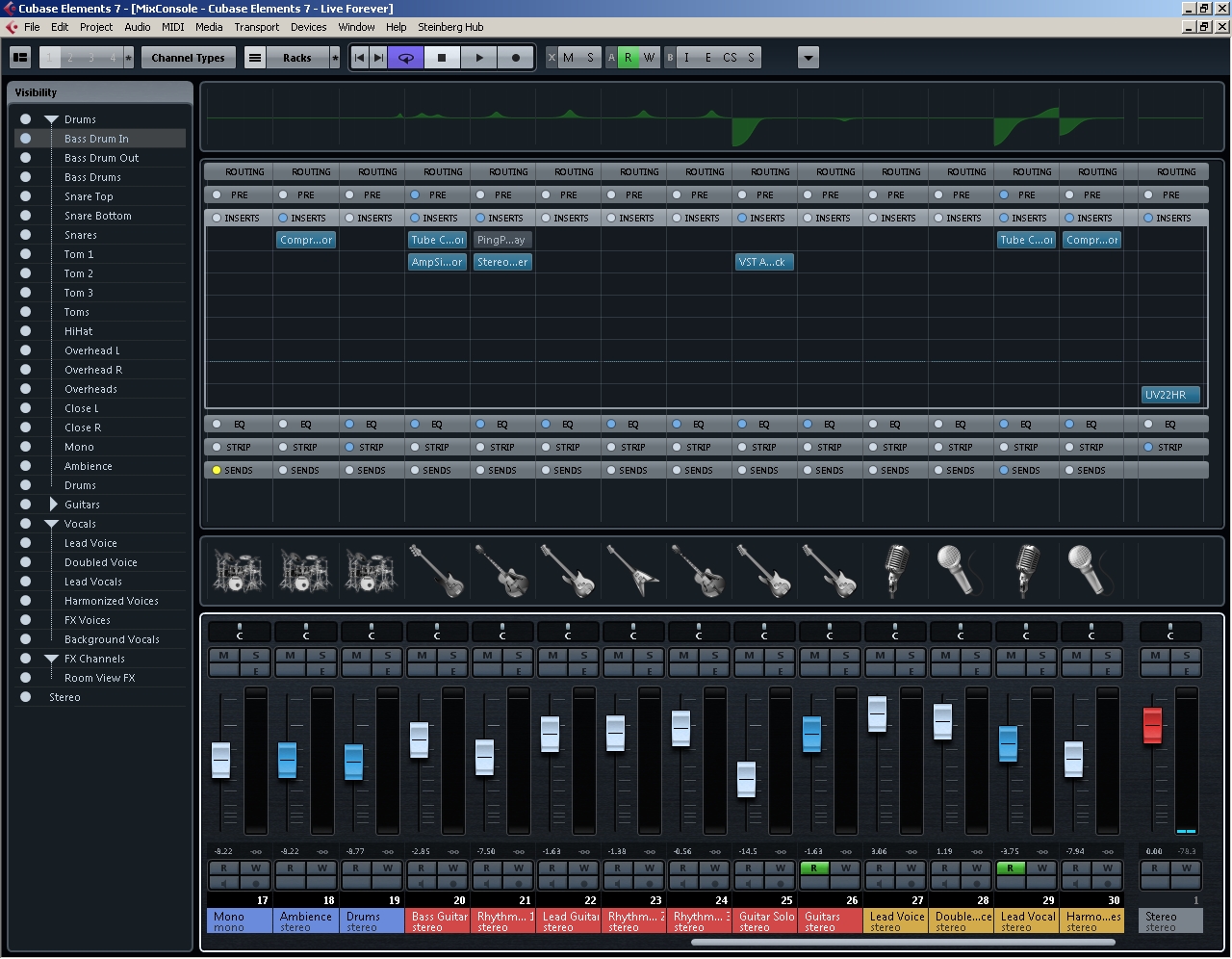Open the File menu
Viewport: 1232px width, 959px height.
click(32, 27)
